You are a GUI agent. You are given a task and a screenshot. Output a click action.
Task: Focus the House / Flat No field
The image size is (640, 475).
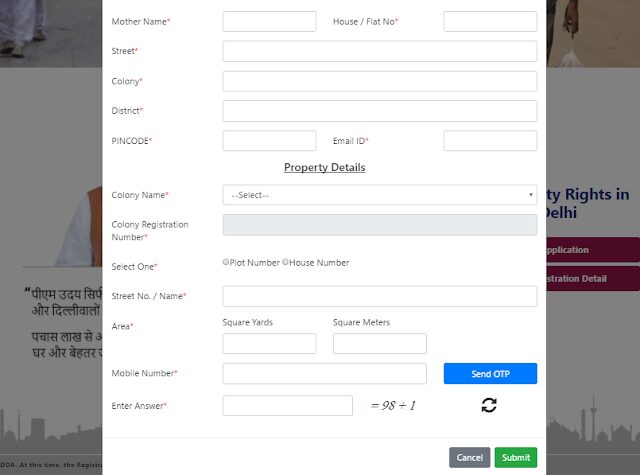pos(490,21)
